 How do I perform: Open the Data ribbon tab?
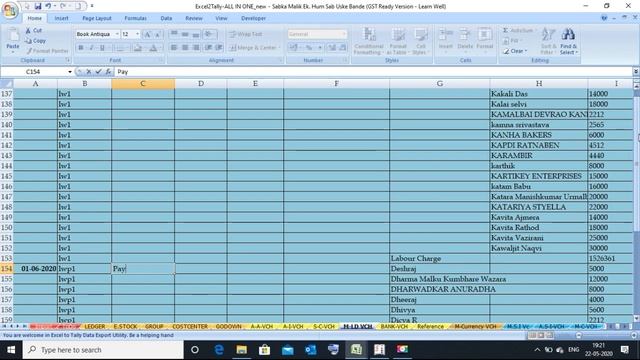coord(166,18)
